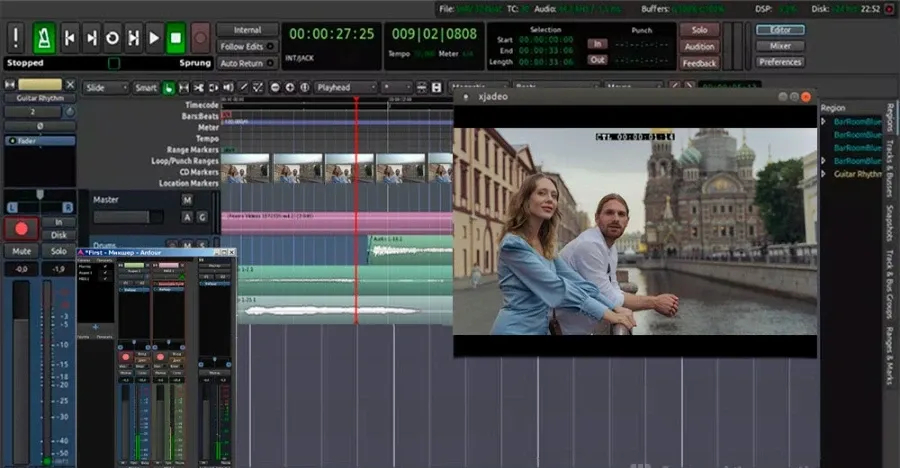Mute the Guitar Rhythm strip
Screen dimensions: 900x468
21,251
